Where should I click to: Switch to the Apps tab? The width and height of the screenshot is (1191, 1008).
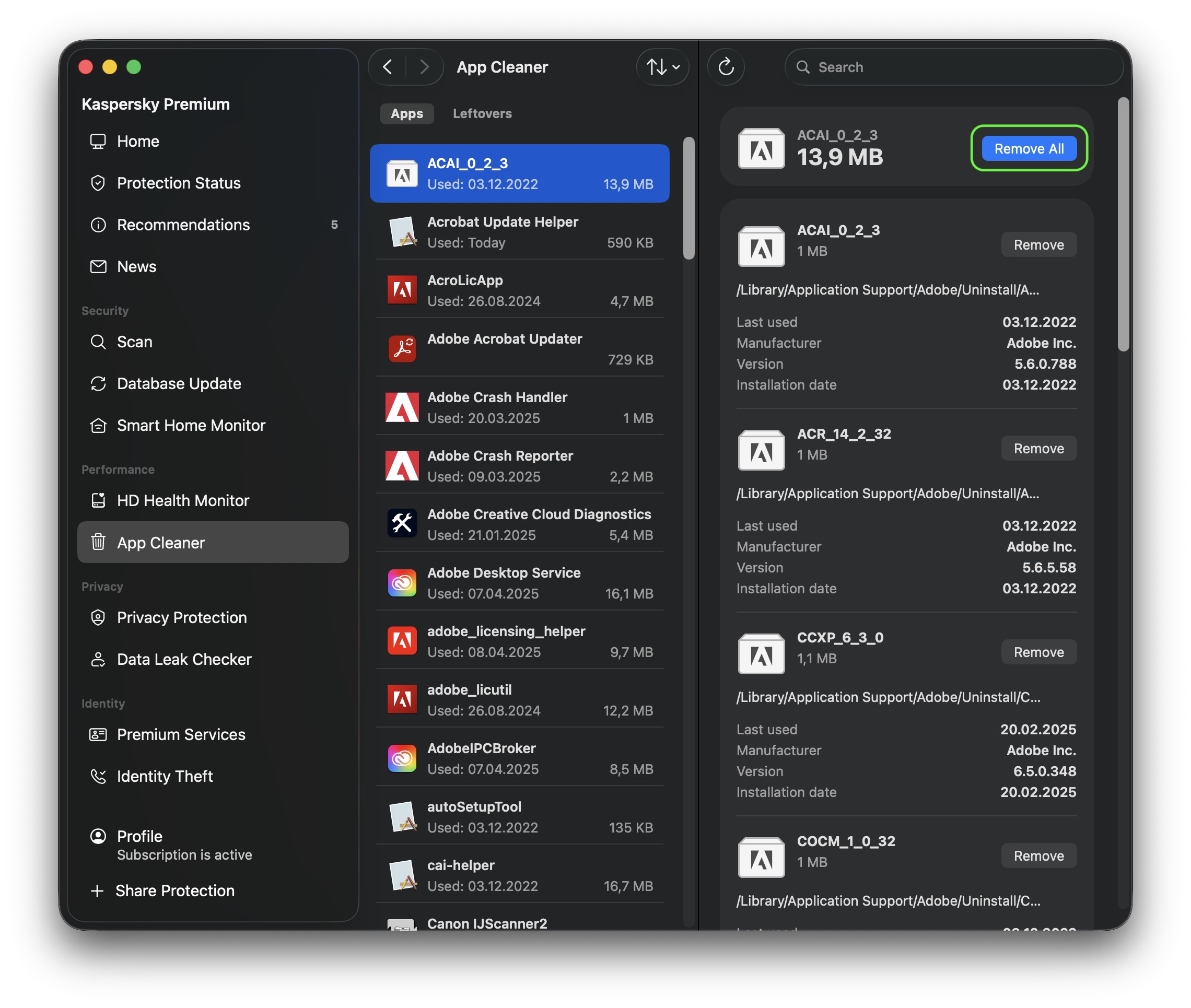(406, 113)
